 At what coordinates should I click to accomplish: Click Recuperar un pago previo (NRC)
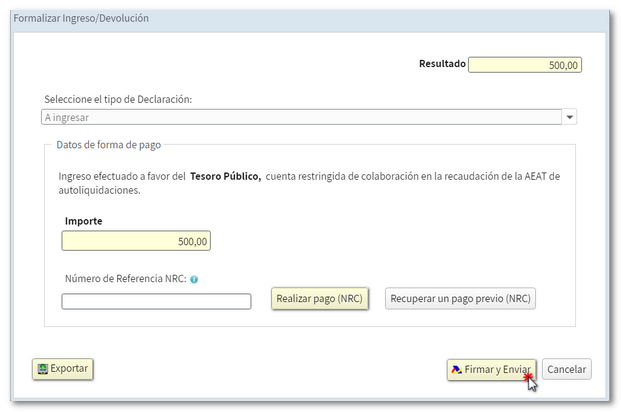[460, 299]
